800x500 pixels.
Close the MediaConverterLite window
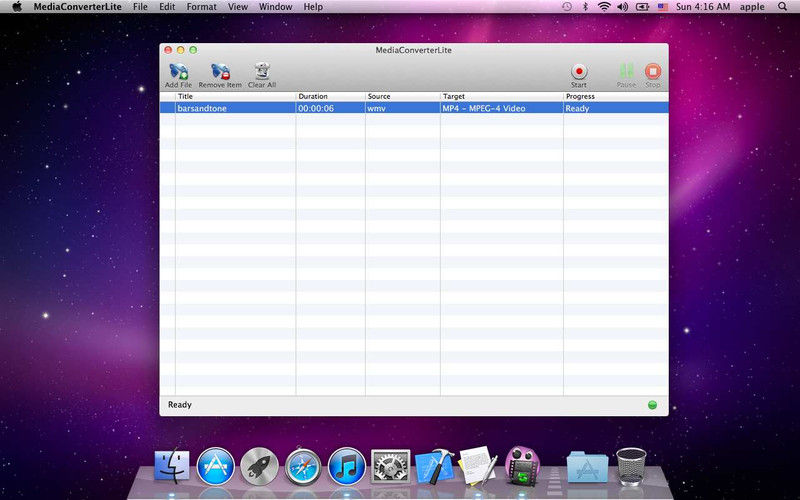(x=168, y=50)
